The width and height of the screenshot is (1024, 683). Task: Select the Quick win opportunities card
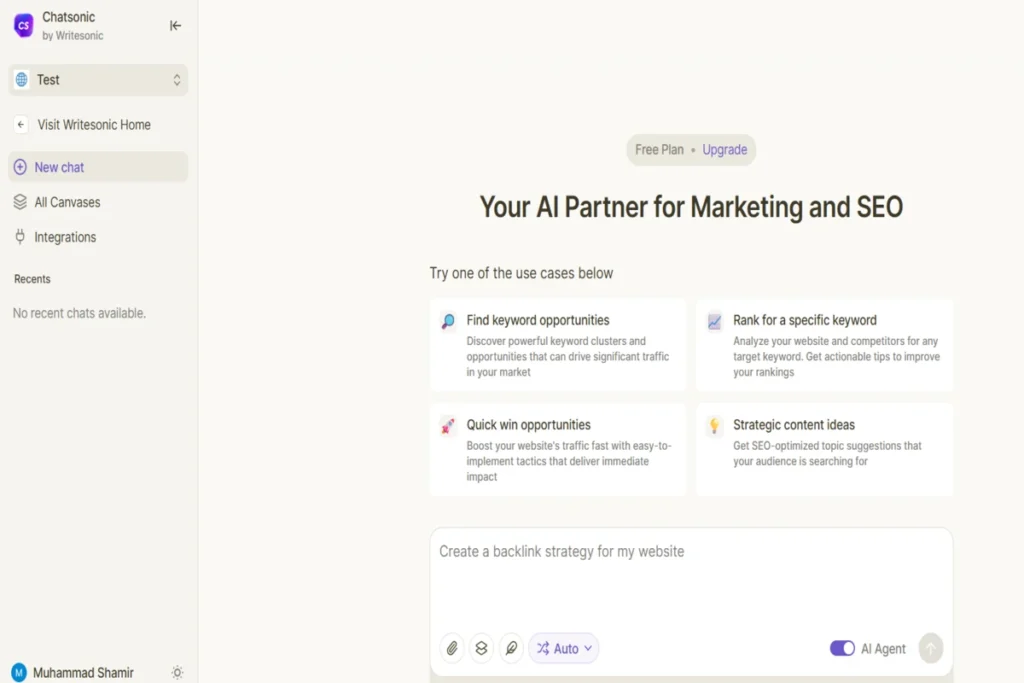tap(558, 449)
